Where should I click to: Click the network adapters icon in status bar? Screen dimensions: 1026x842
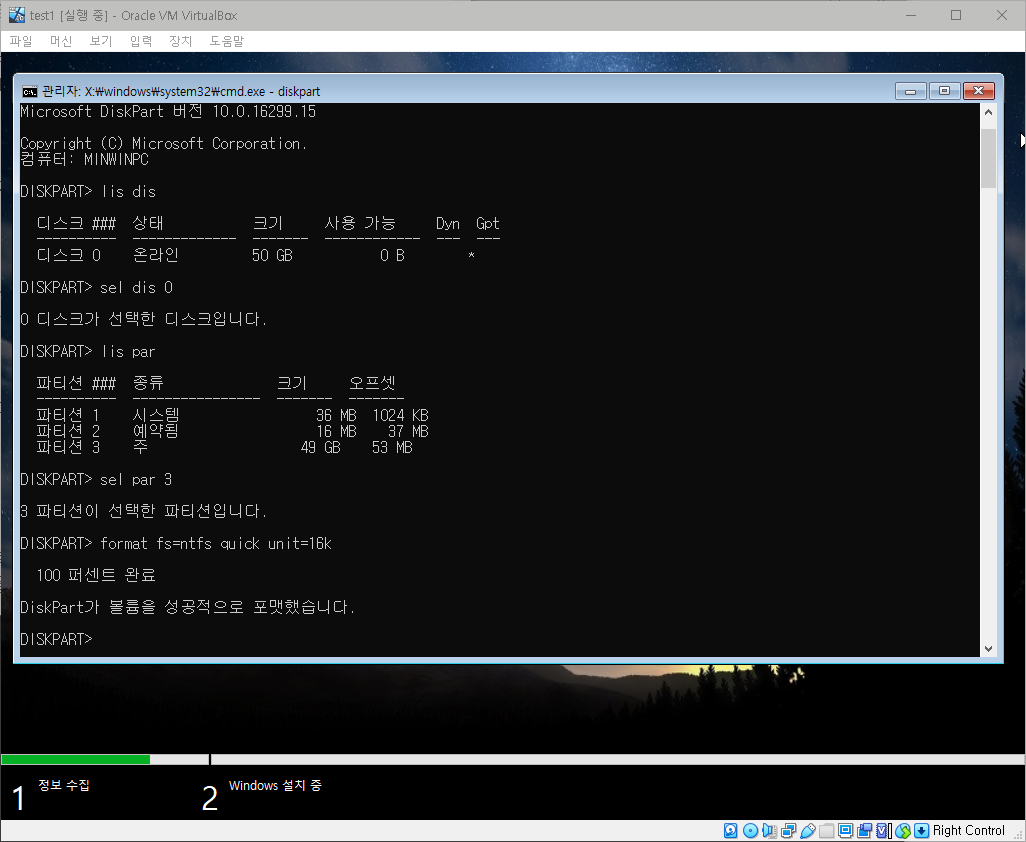(788, 830)
